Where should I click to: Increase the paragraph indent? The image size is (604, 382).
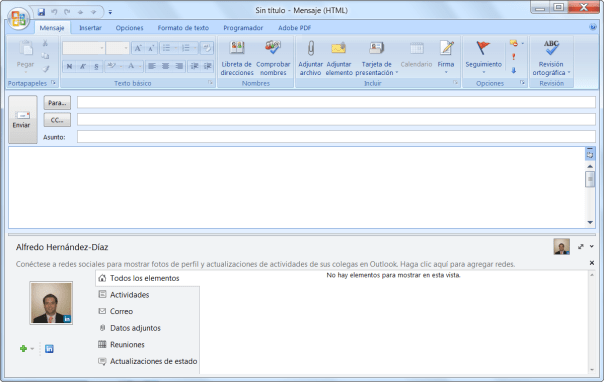[x=208, y=66]
